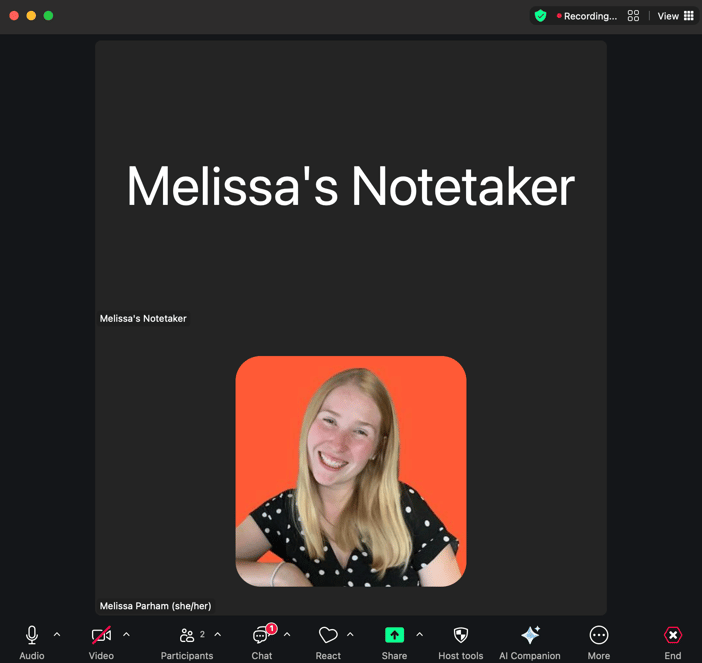Mute the microphone with the Audio icon

[x=32, y=636]
